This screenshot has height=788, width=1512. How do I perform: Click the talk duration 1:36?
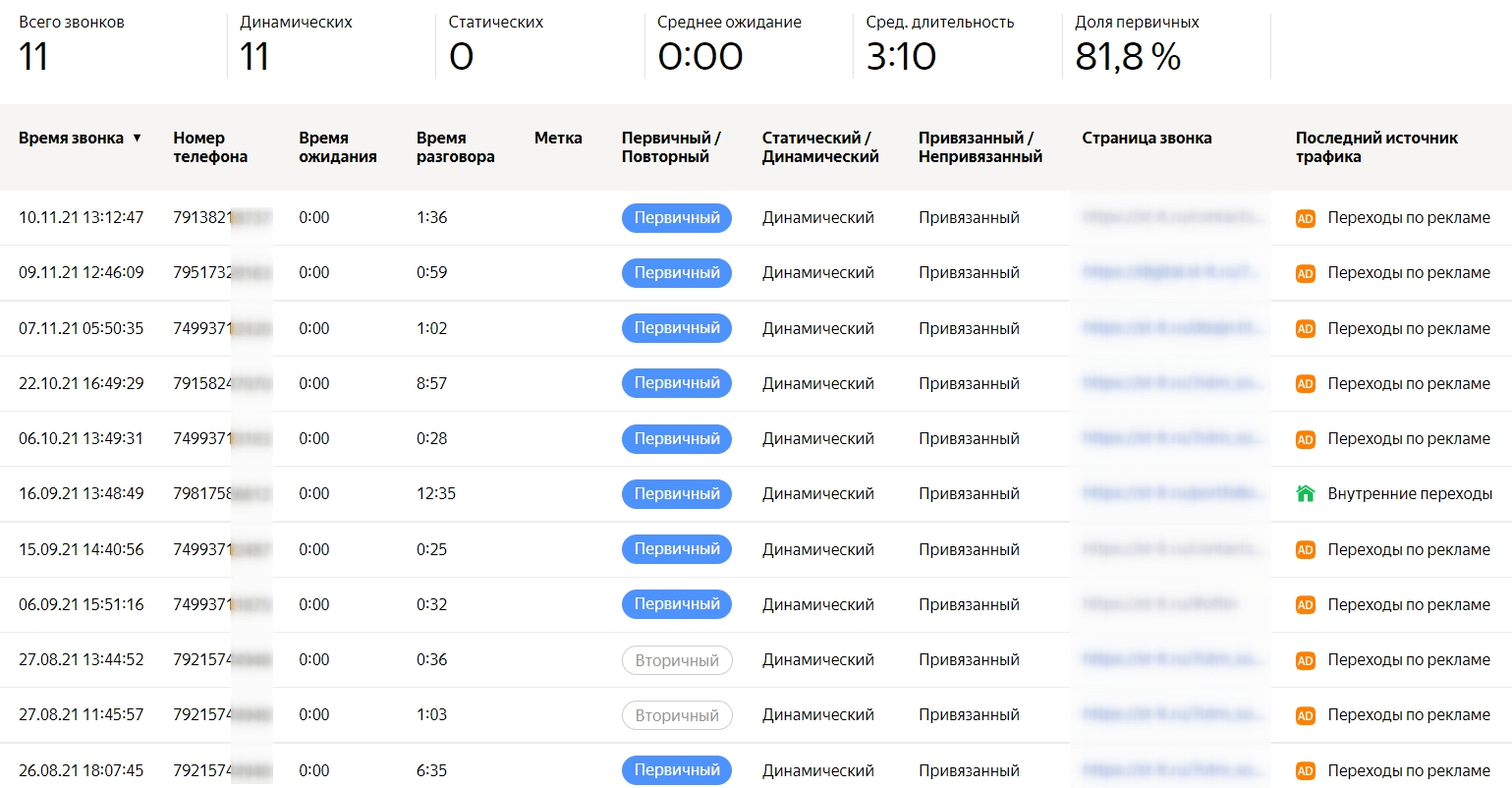coord(432,217)
